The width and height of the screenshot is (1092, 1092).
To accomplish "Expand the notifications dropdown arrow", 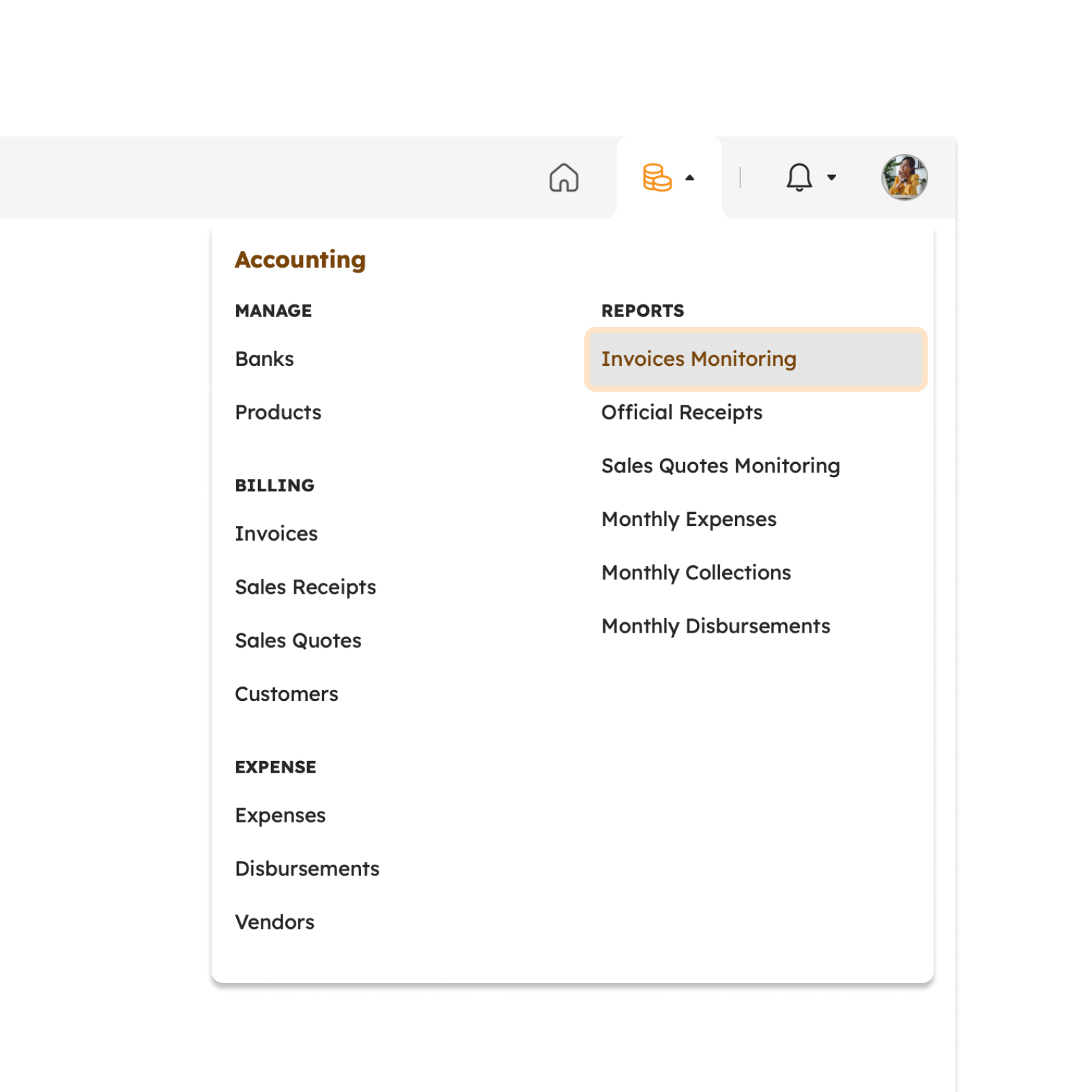I will (x=831, y=177).
